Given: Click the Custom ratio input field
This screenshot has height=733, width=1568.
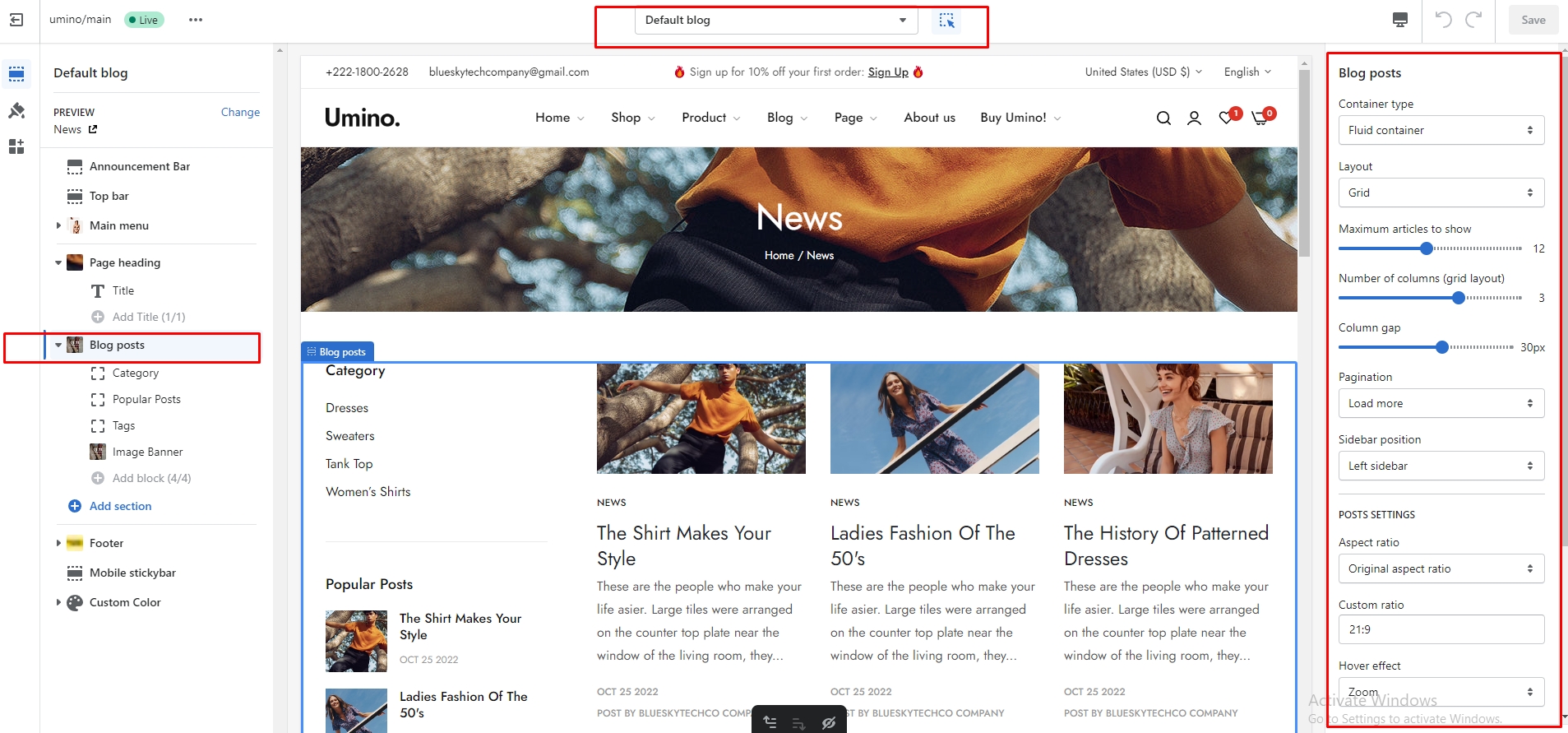Looking at the screenshot, I should 1441,629.
